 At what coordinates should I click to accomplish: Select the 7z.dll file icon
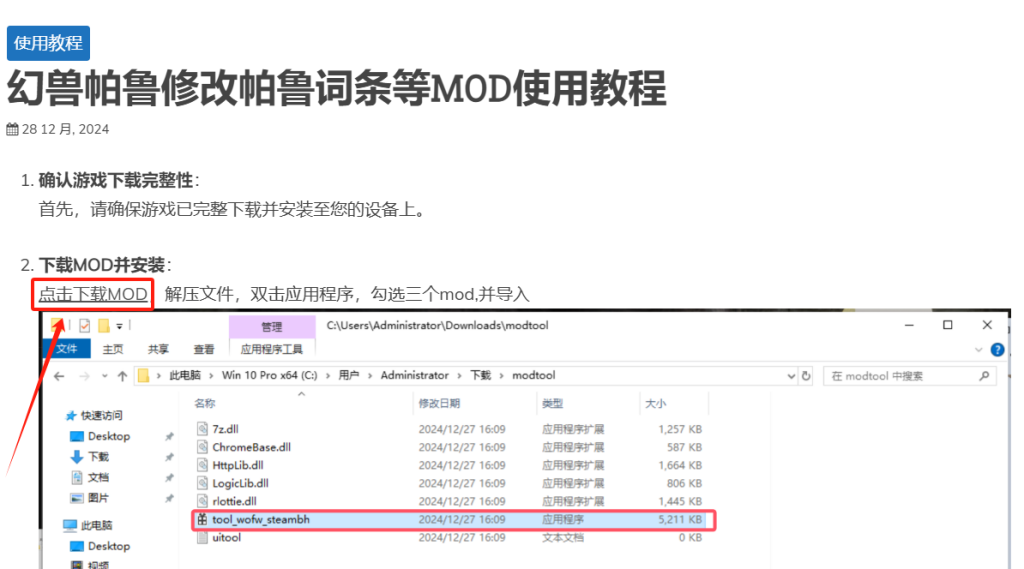(202, 429)
